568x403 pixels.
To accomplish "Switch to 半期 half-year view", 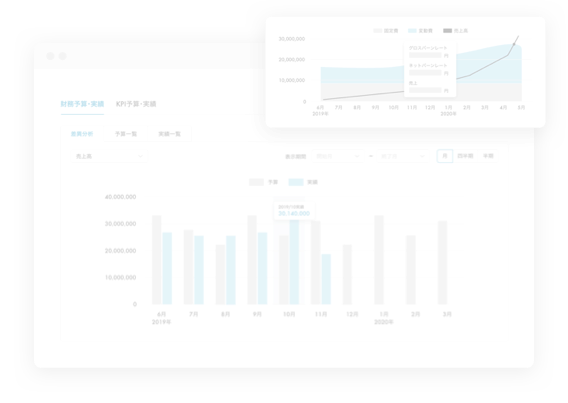I will click(488, 156).
